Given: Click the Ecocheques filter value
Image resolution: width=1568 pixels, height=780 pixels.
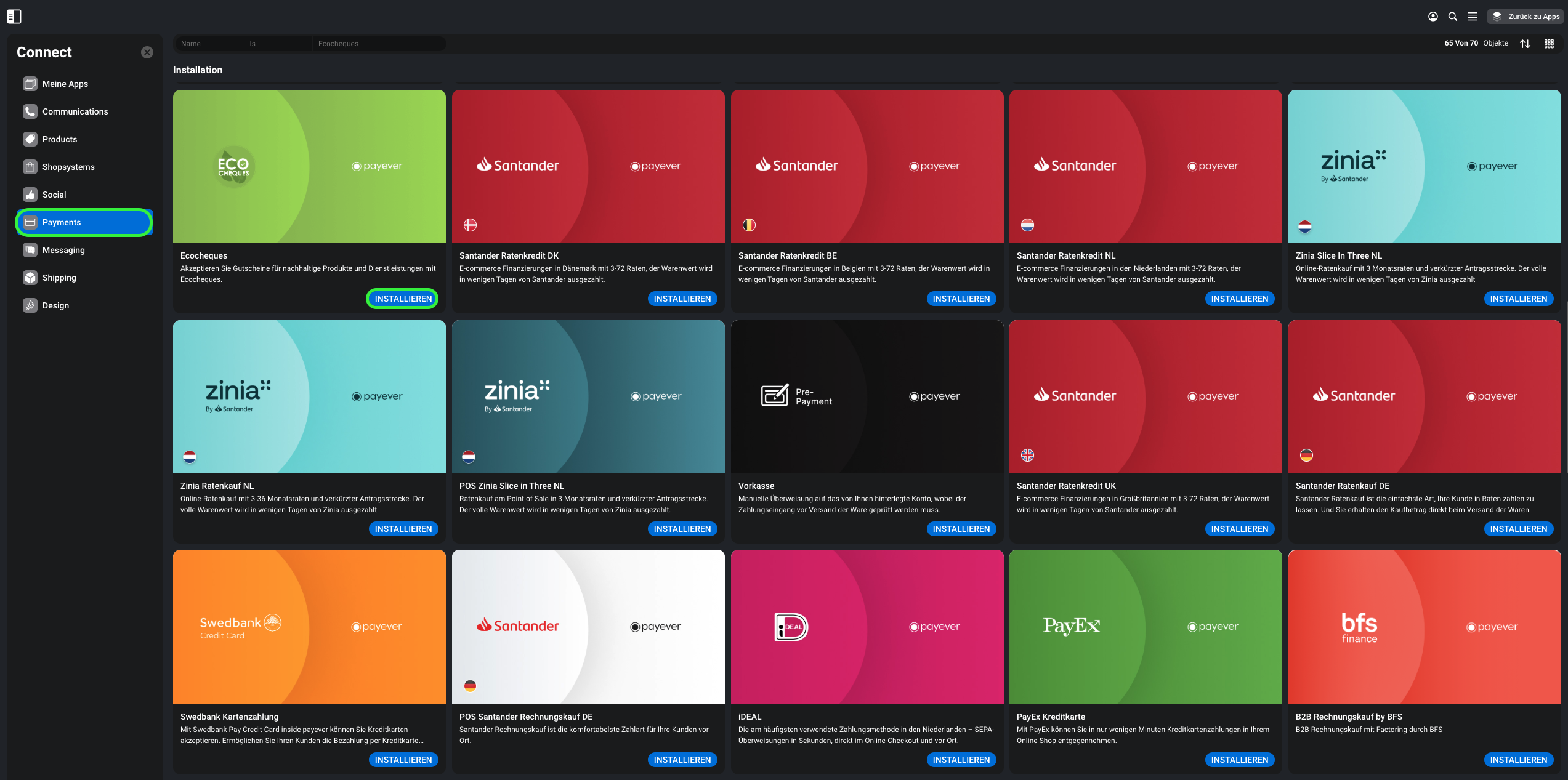Looking at the screenshot, I should coord(378,44).
